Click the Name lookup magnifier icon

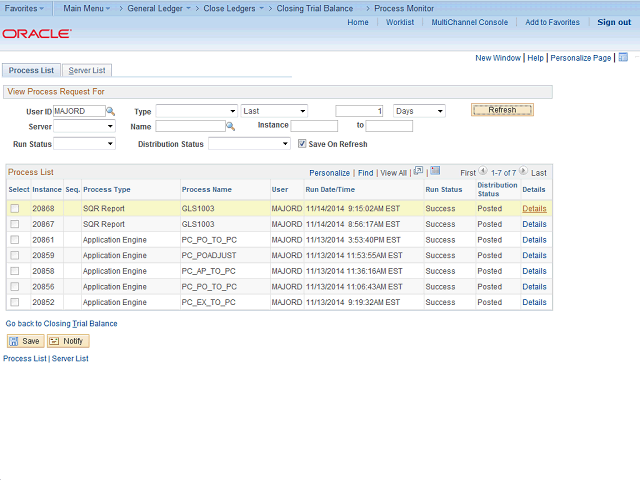tap(230, 126)
